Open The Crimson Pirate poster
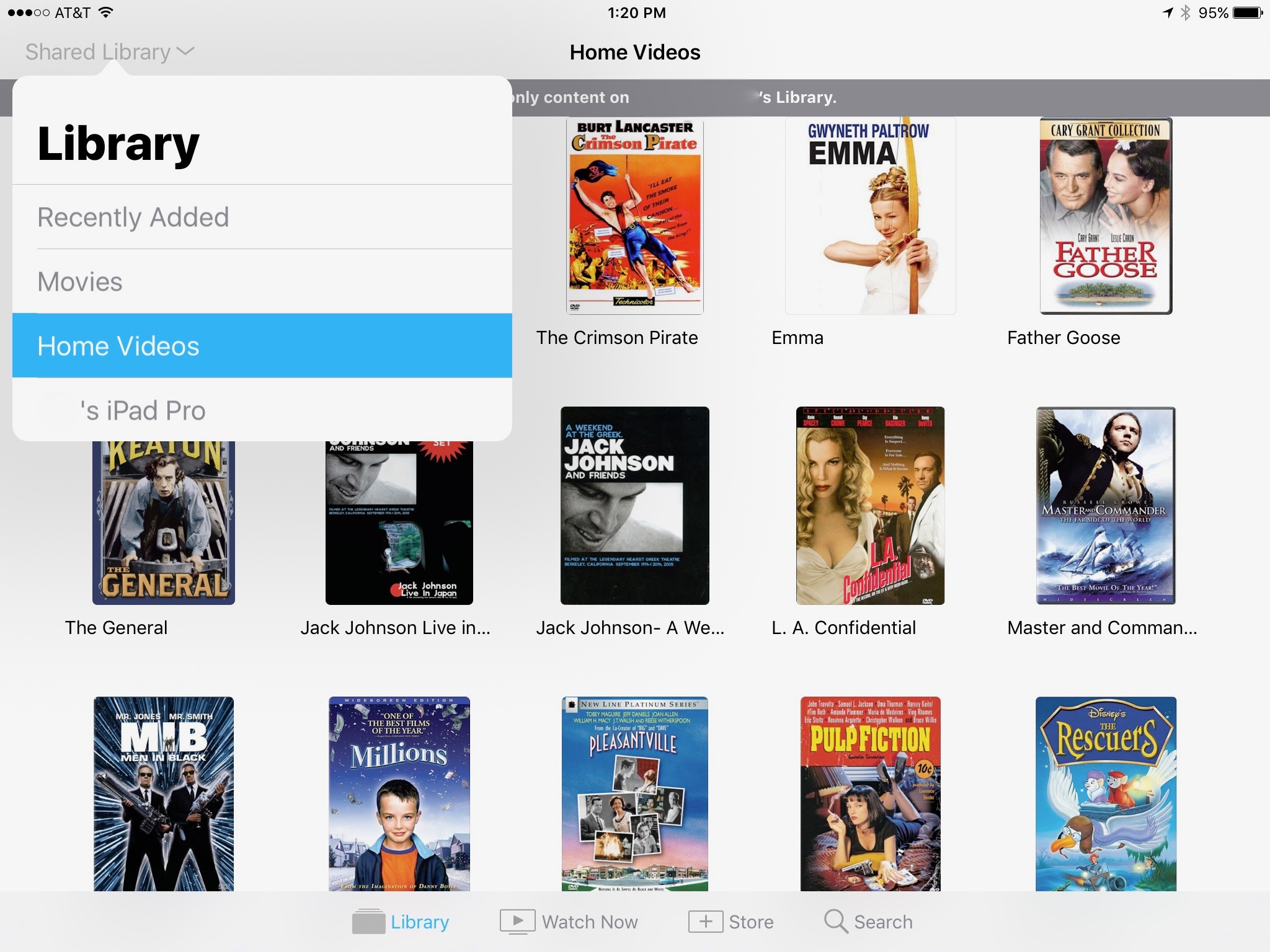Screen dimensions: 1270x952 pos(635,216)
